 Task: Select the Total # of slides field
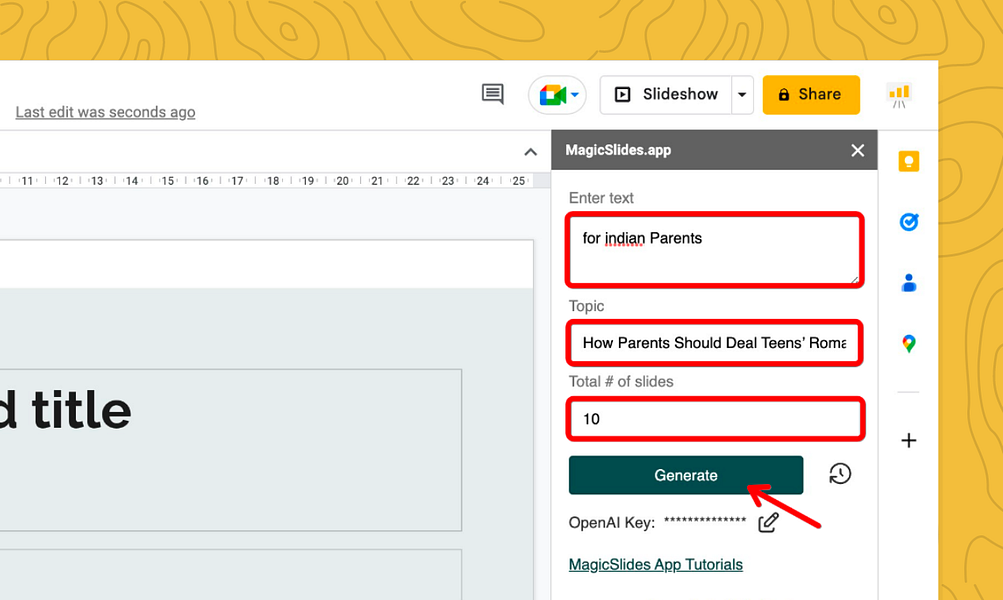pos(715,419)
